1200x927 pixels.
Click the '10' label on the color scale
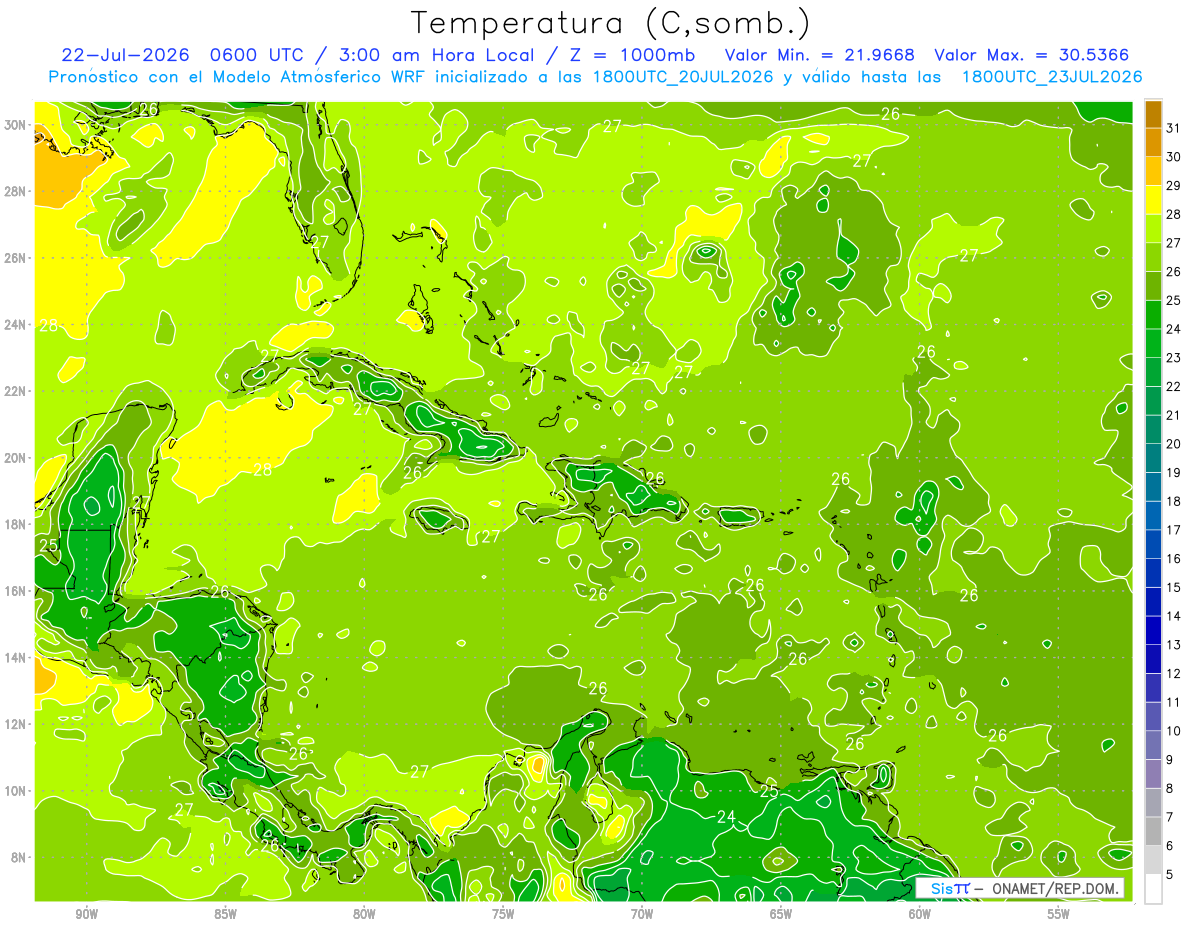pyautogui.click(x=1173, y=732)
